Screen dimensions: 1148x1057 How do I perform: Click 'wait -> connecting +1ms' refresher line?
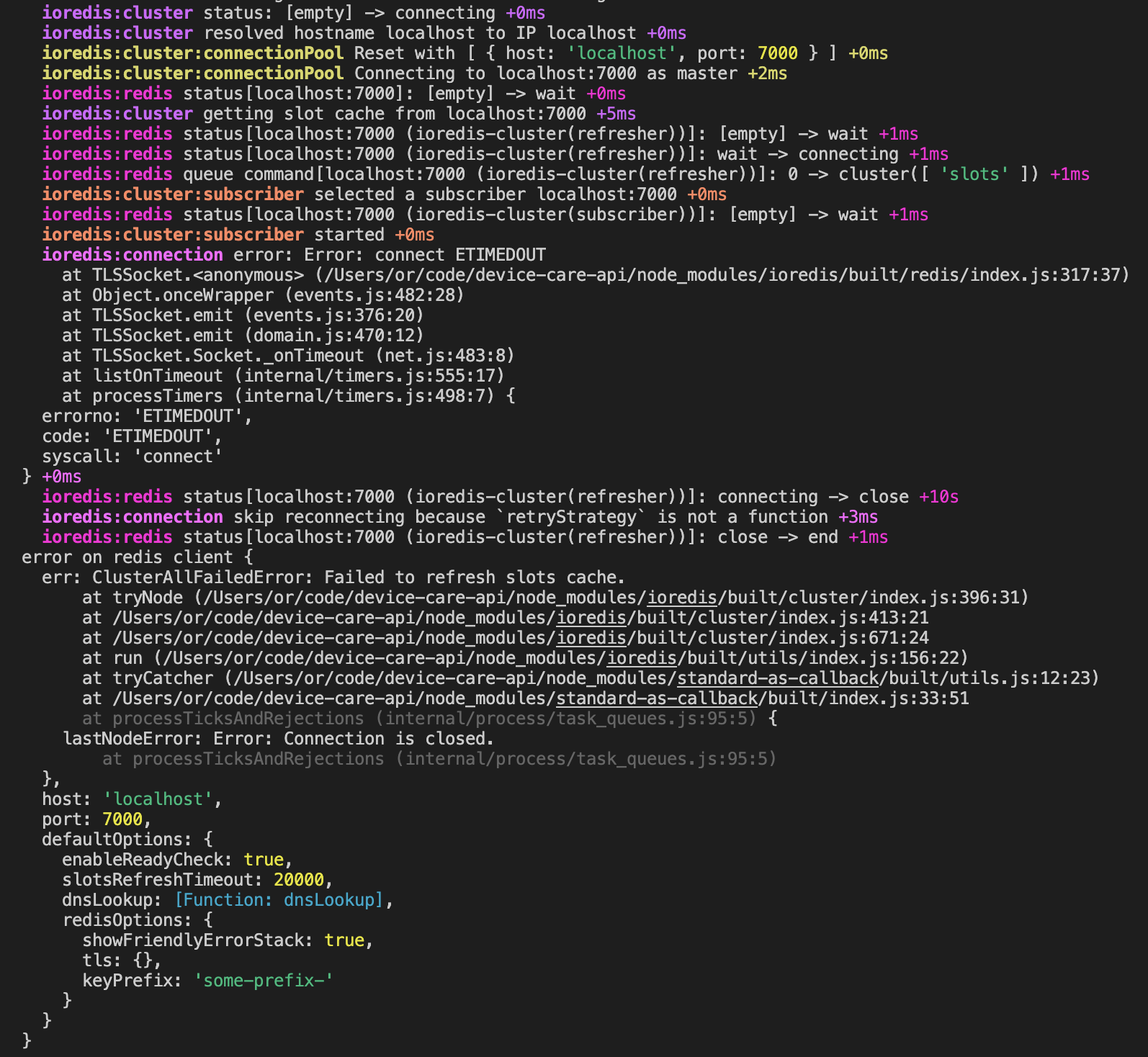[x=495, y=154]
